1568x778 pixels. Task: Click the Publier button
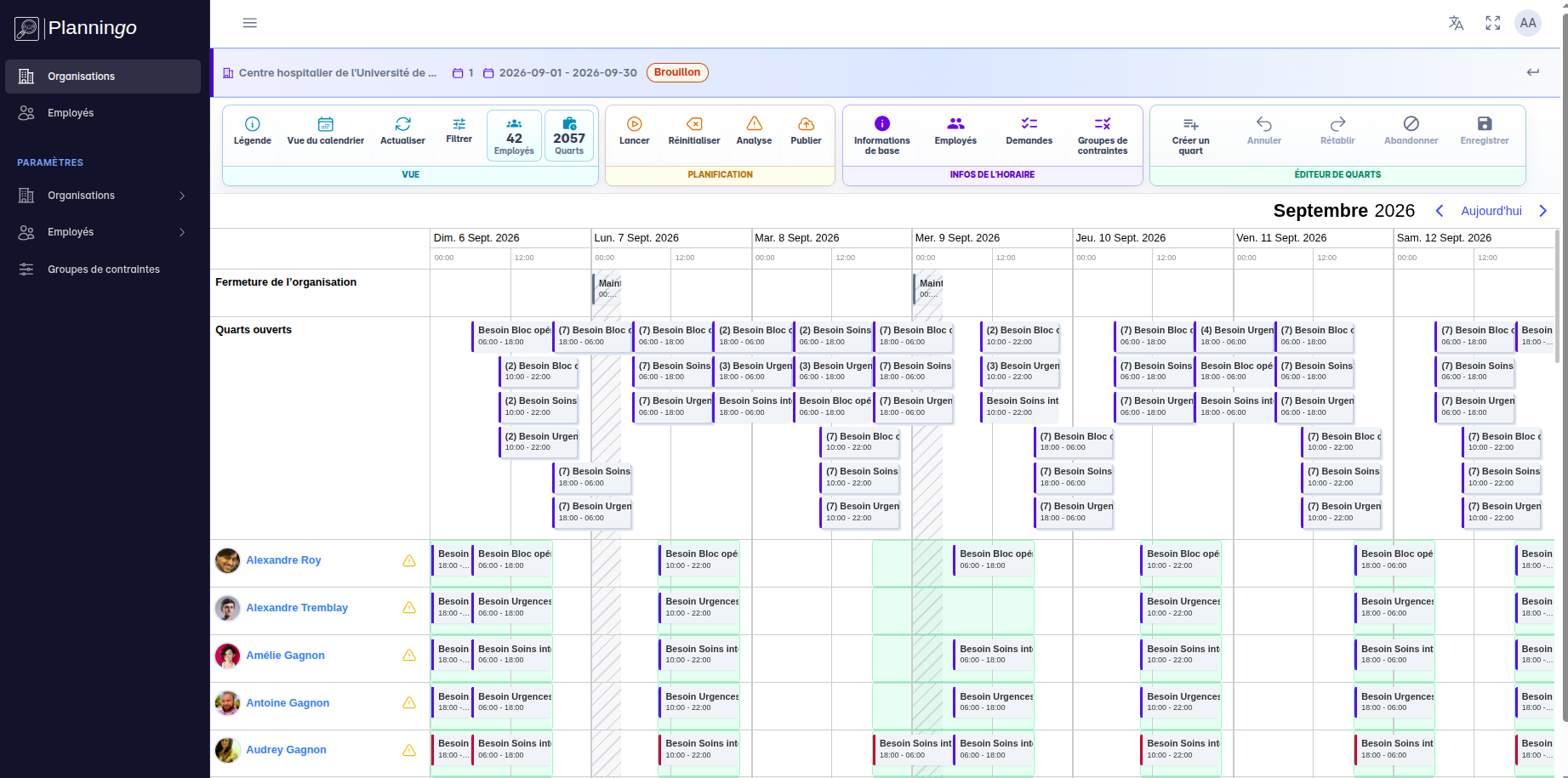[806, 132]
